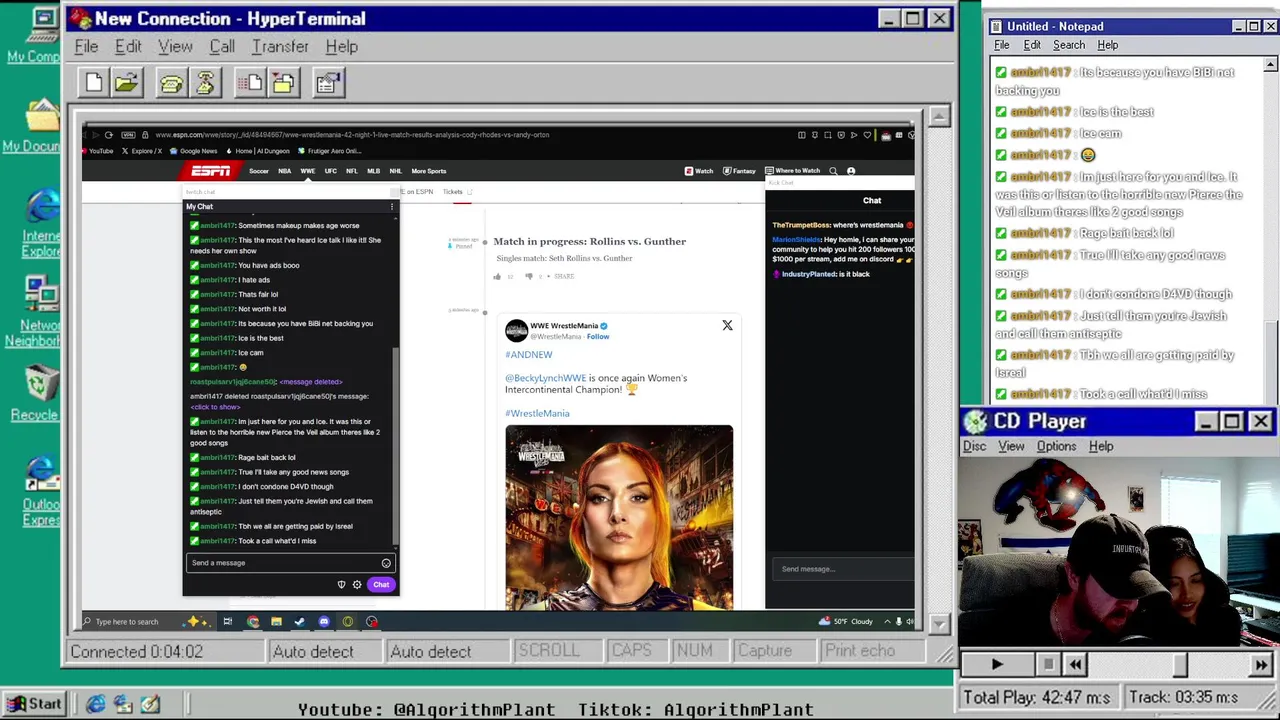Click the Watch link on ESPN header
The image size is (1280, 720).
point(699,171)
